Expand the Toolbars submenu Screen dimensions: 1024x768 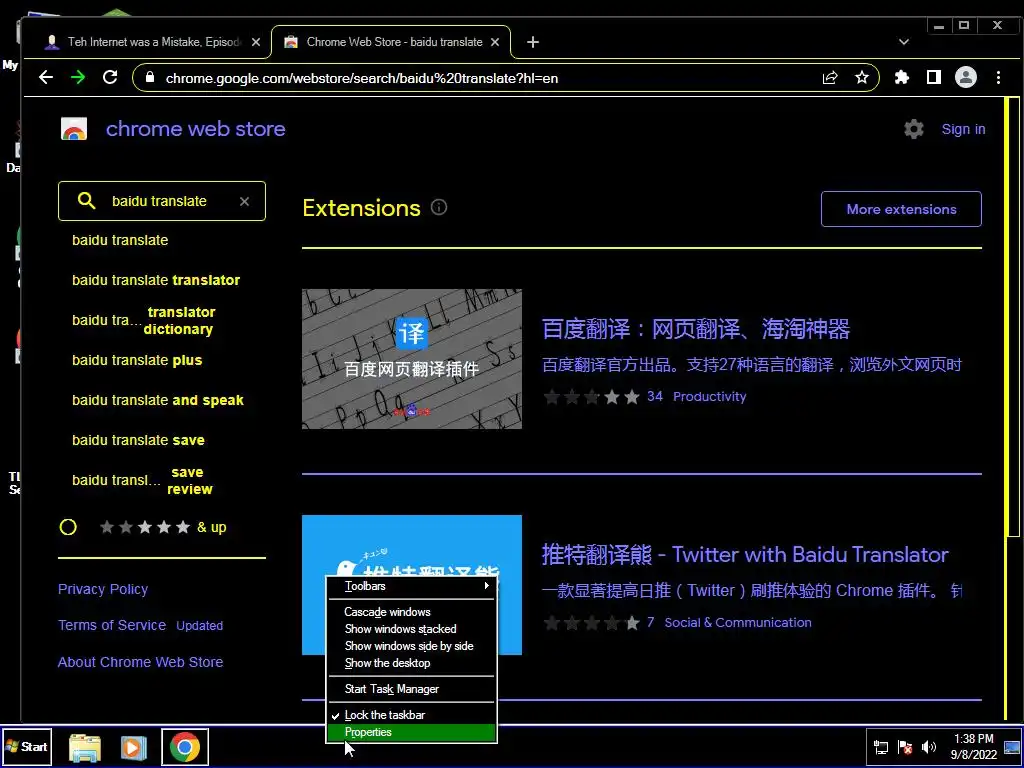(411, 586)
